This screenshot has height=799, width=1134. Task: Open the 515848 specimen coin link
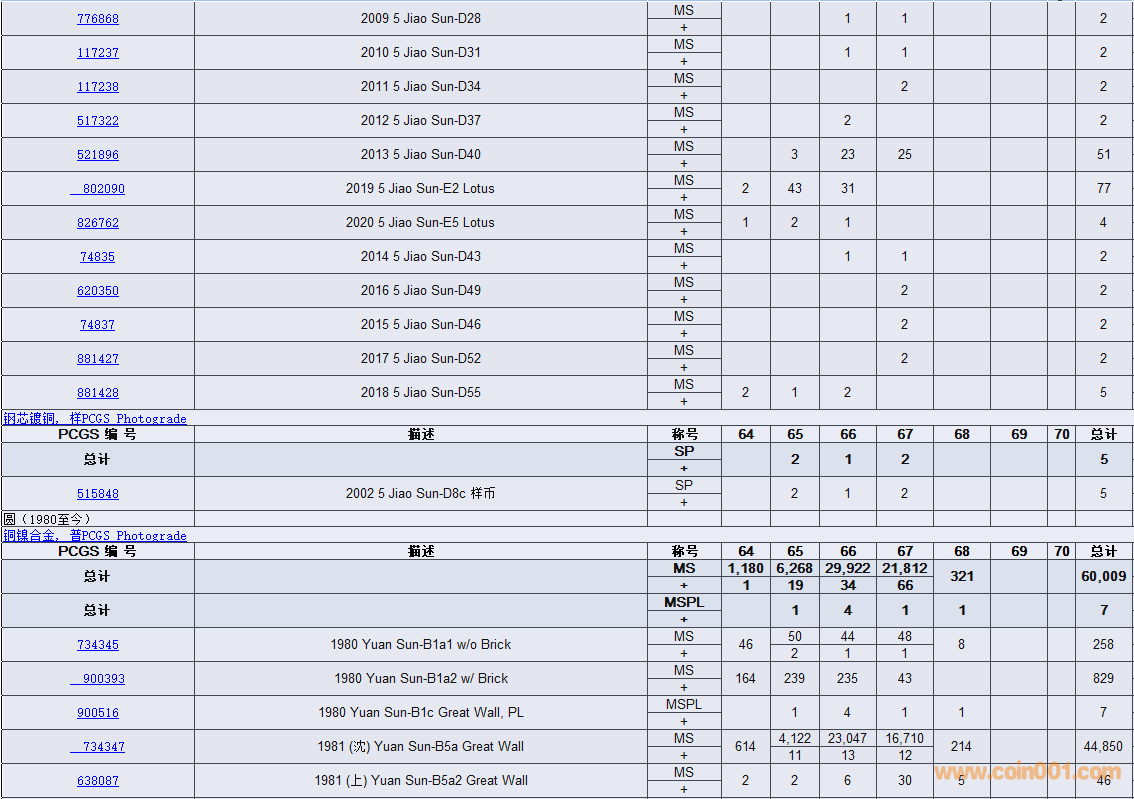[x=97, y=494]
